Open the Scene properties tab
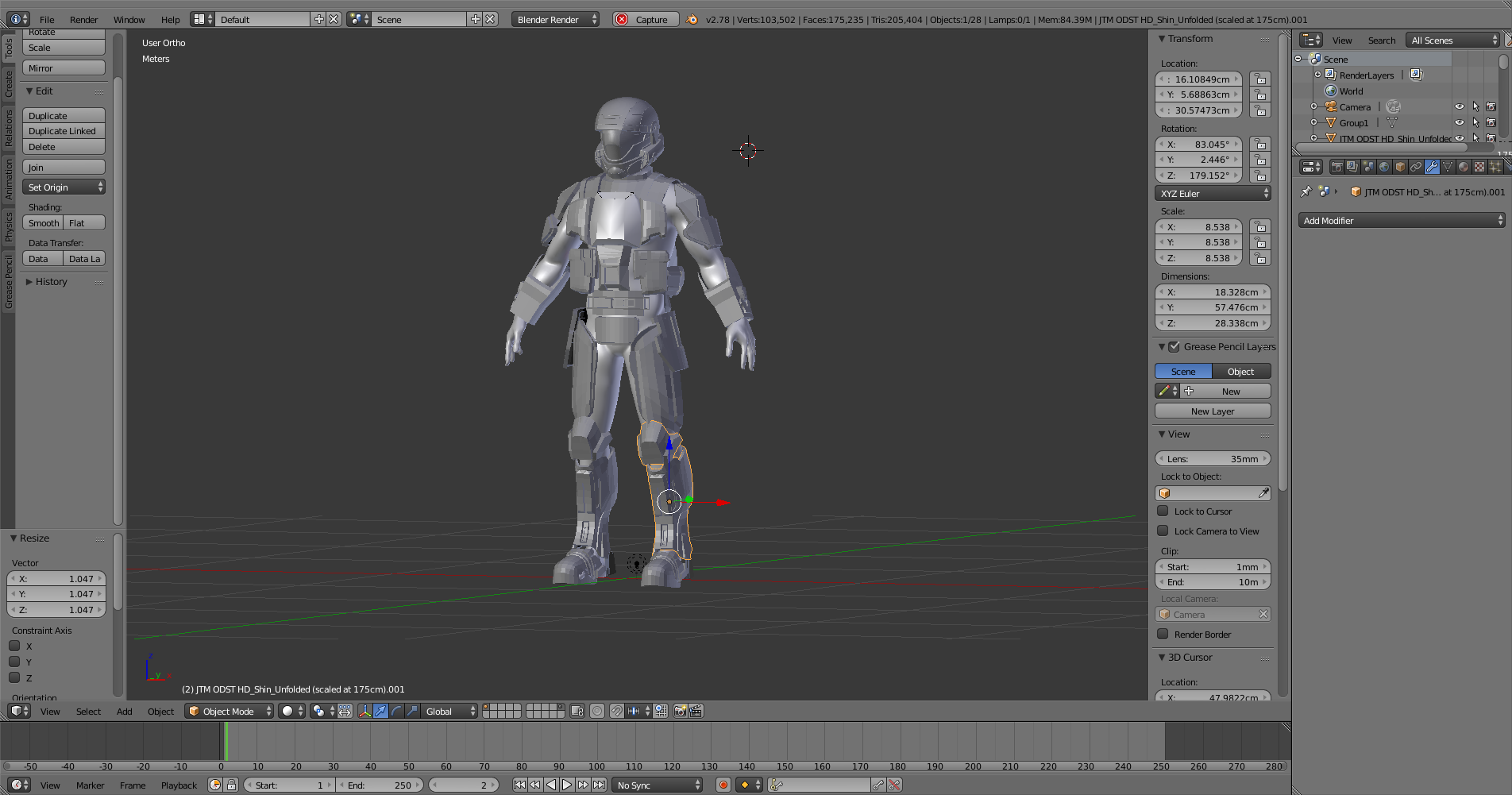The height and width of the screenshot is (795, 1512). (x=1368, y=167)
